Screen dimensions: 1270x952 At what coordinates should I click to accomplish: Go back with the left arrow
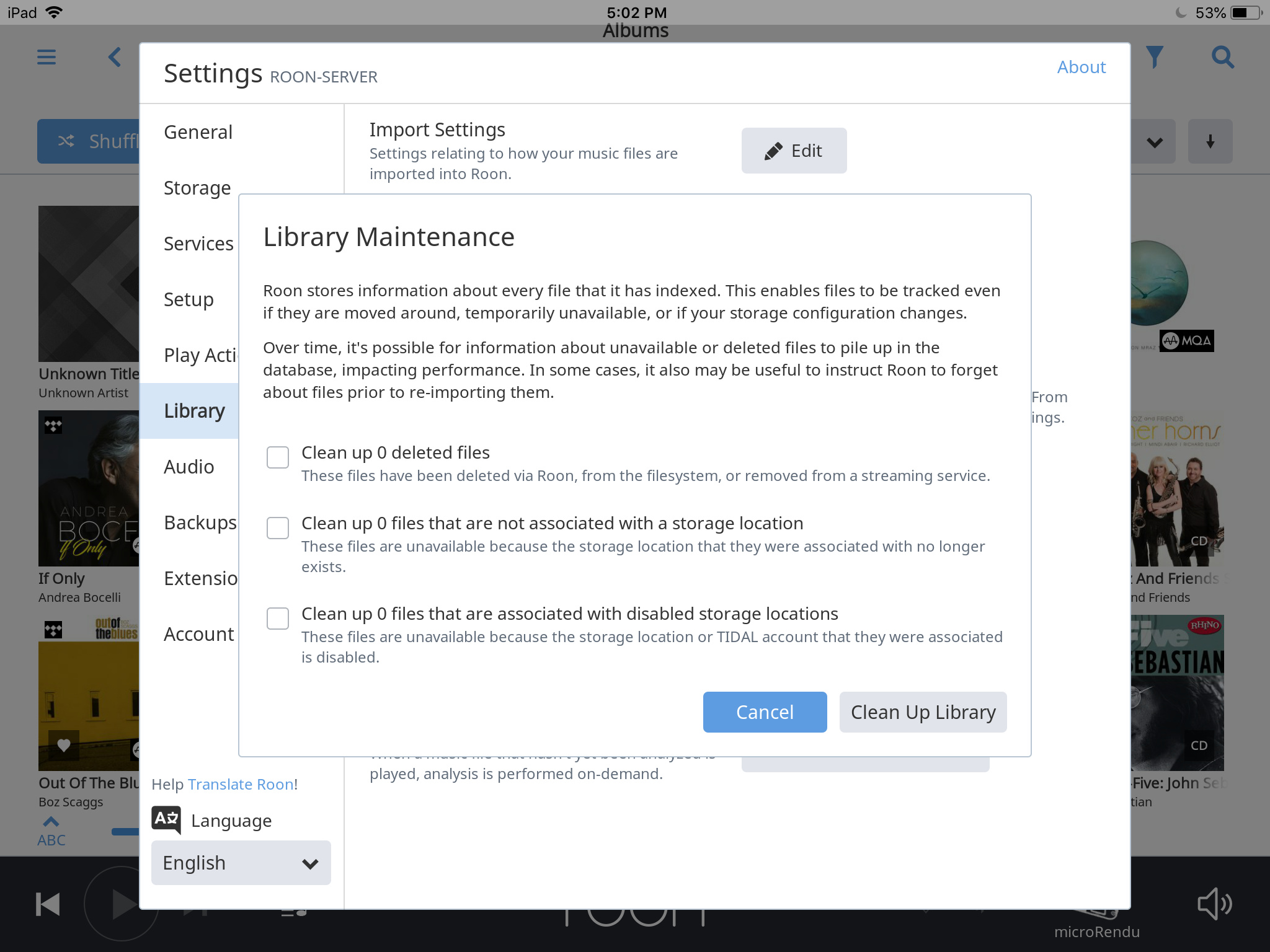[x=115, y=57]
